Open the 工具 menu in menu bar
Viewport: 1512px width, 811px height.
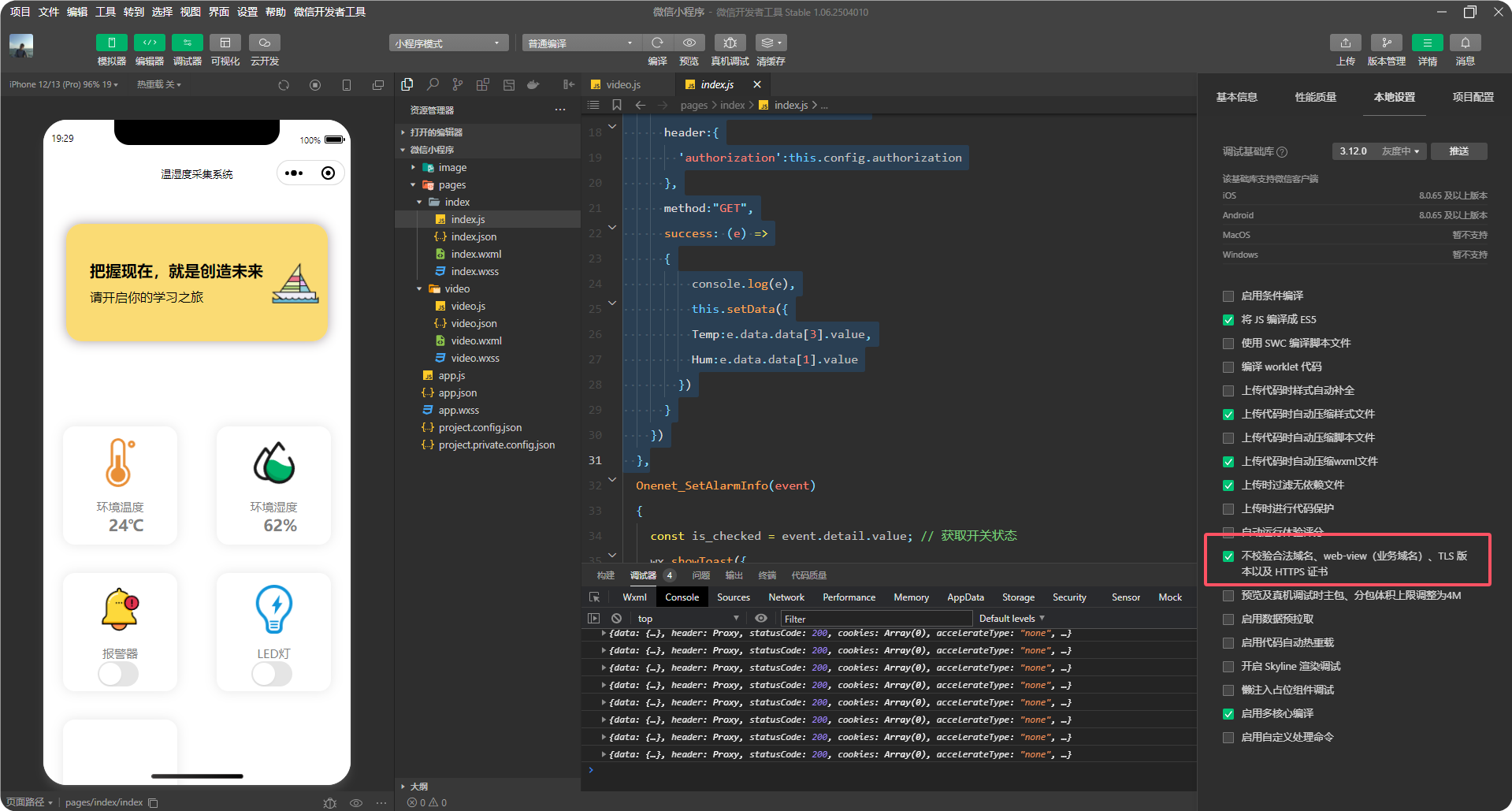point(106,12)
